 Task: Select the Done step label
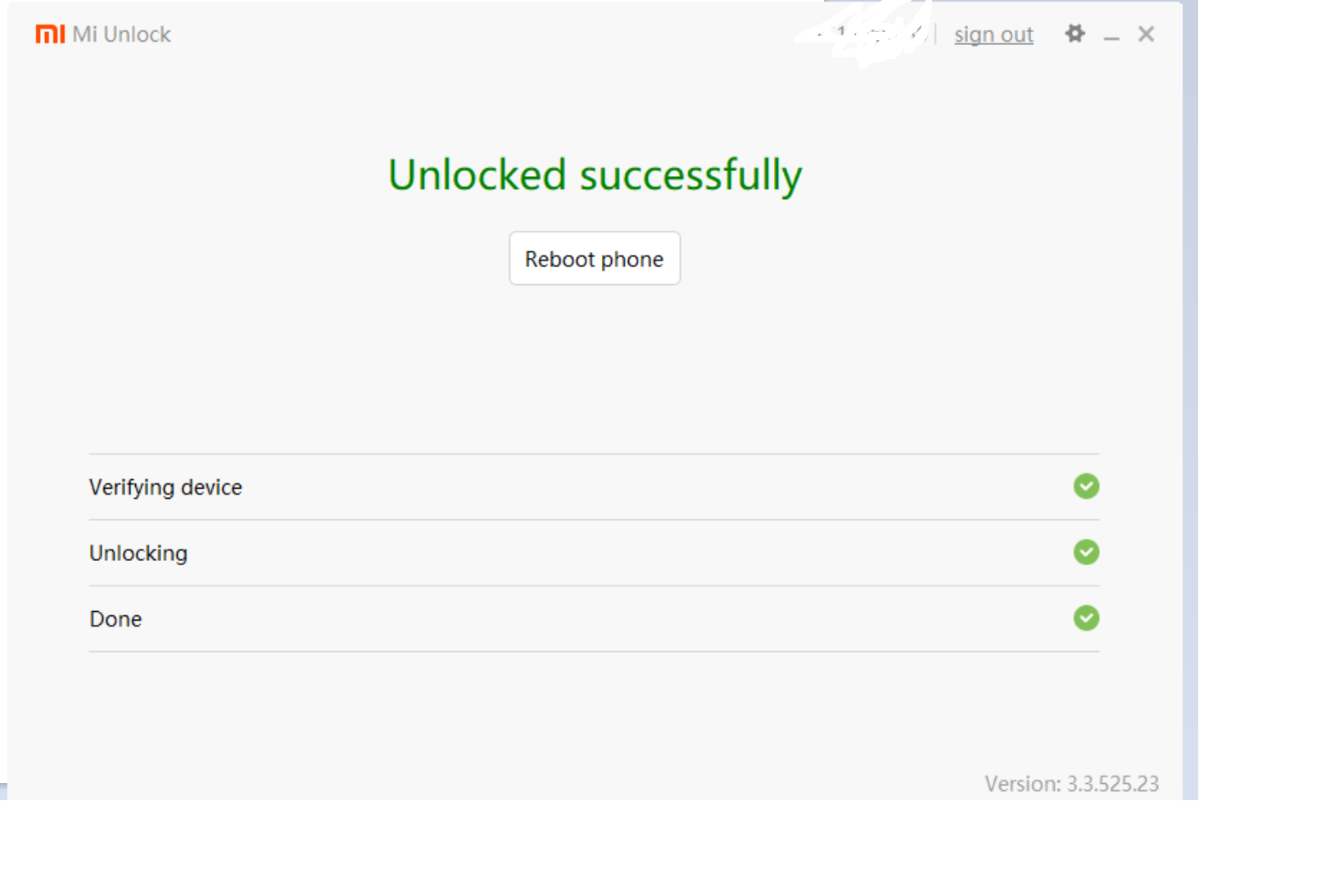tap(115, 619)
